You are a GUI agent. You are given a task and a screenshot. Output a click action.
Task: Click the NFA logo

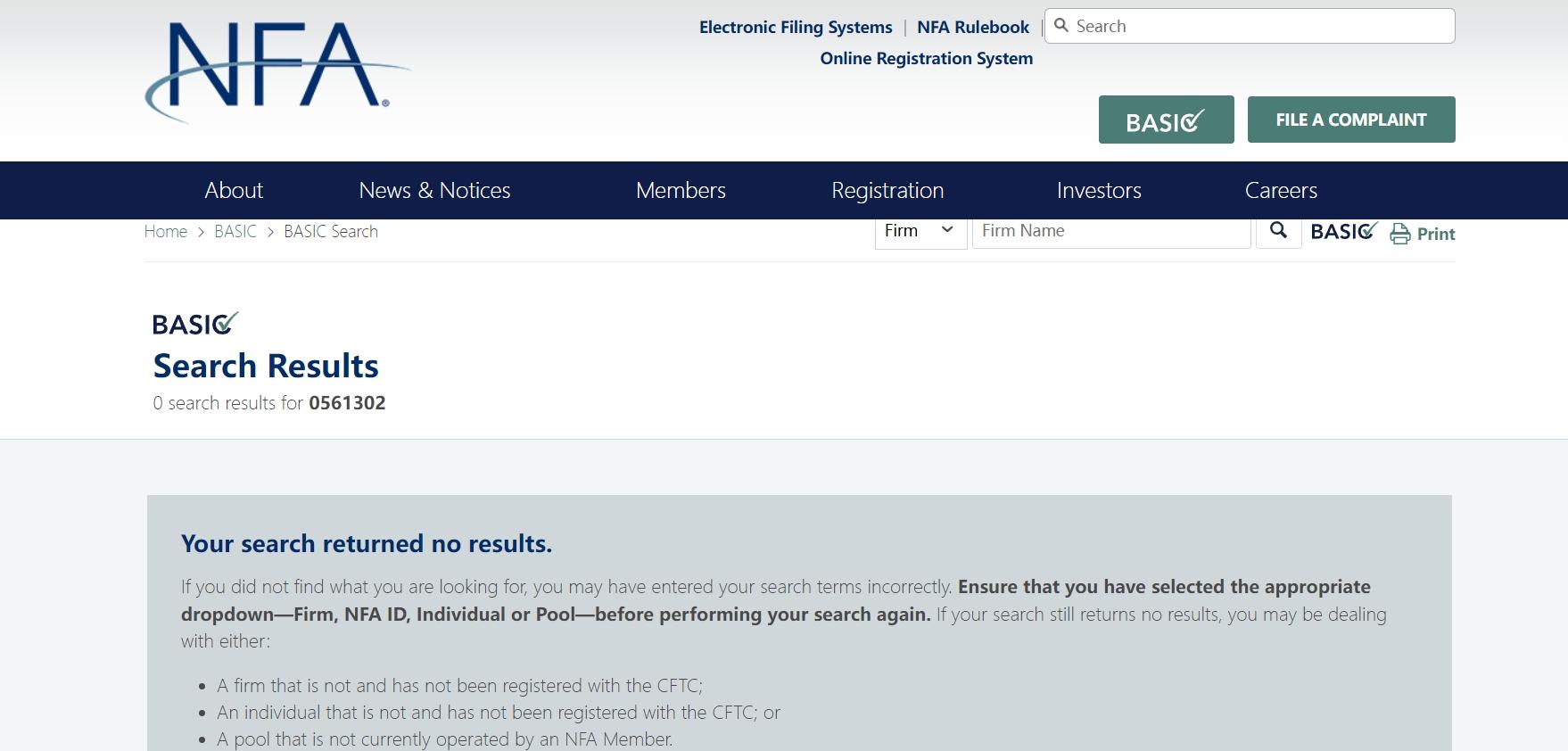pyautogui.click(x=277, y=71)
